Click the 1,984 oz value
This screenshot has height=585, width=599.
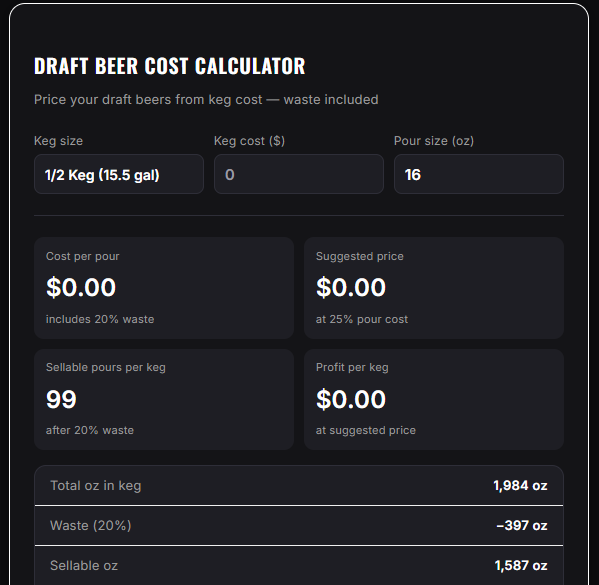pos(520,486)
